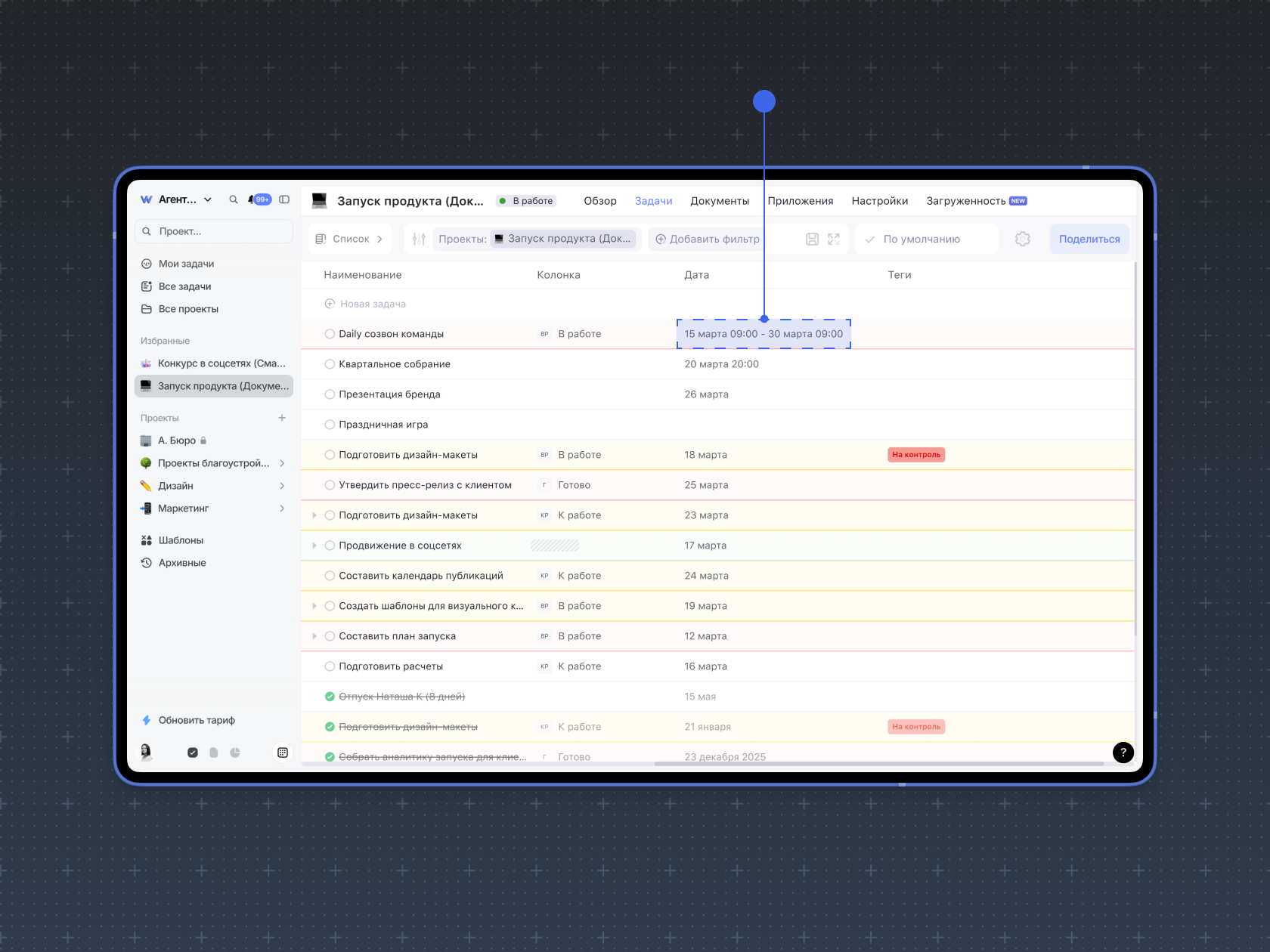
Task: Open notifications bell with 99+ badge
Action: [259, 199]
